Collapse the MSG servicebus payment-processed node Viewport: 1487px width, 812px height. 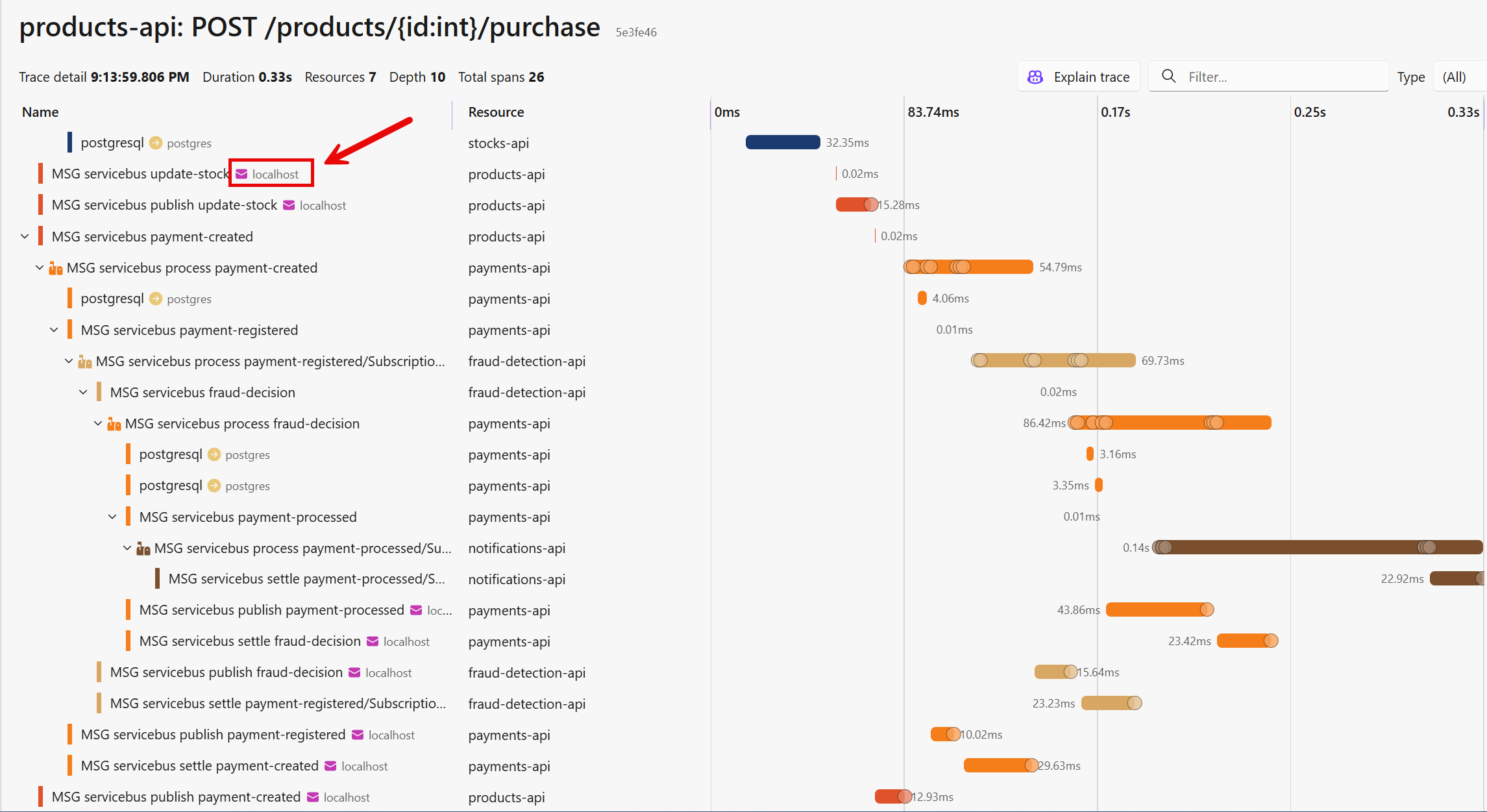(112, 517)
